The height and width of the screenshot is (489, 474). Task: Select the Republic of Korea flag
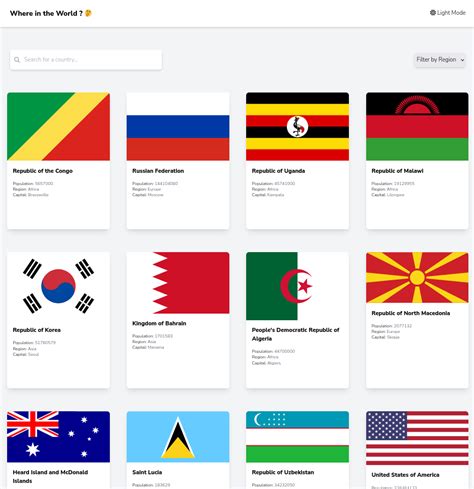click(58, 286)
